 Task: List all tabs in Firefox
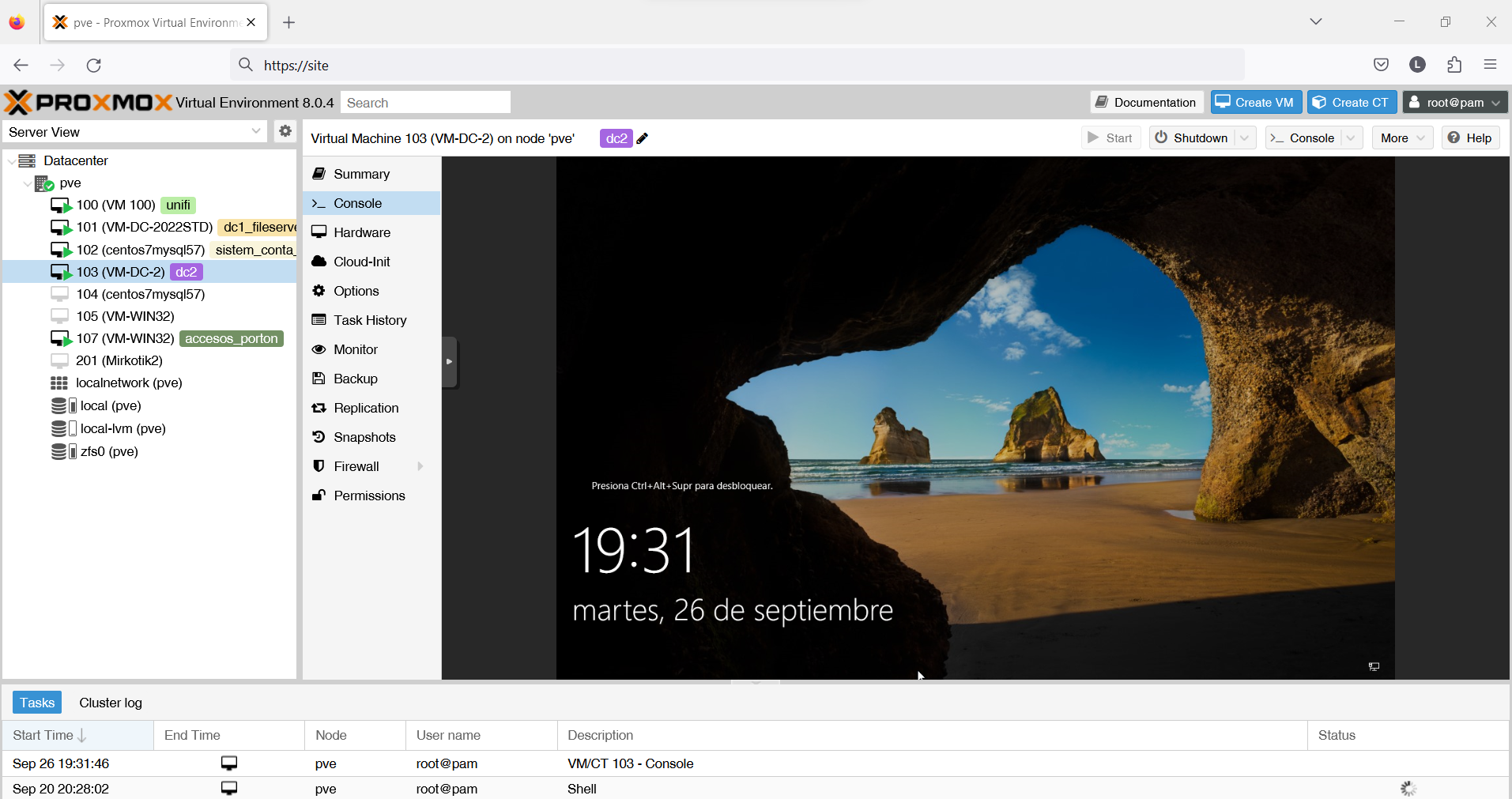1316,21
